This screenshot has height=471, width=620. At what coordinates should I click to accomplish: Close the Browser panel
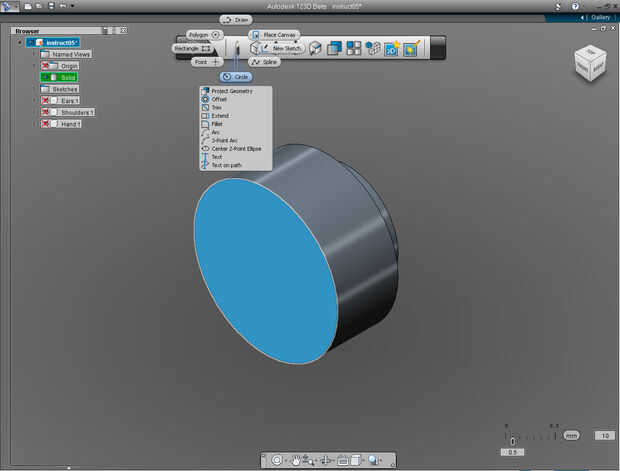[124, 30]
